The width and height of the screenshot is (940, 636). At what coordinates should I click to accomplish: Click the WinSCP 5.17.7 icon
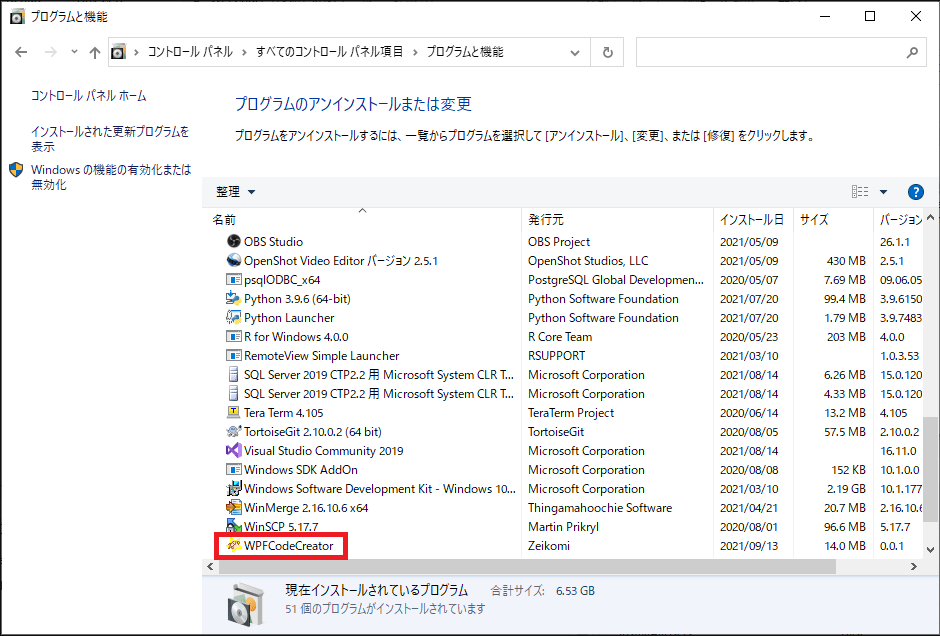click(x=233, y=526)
